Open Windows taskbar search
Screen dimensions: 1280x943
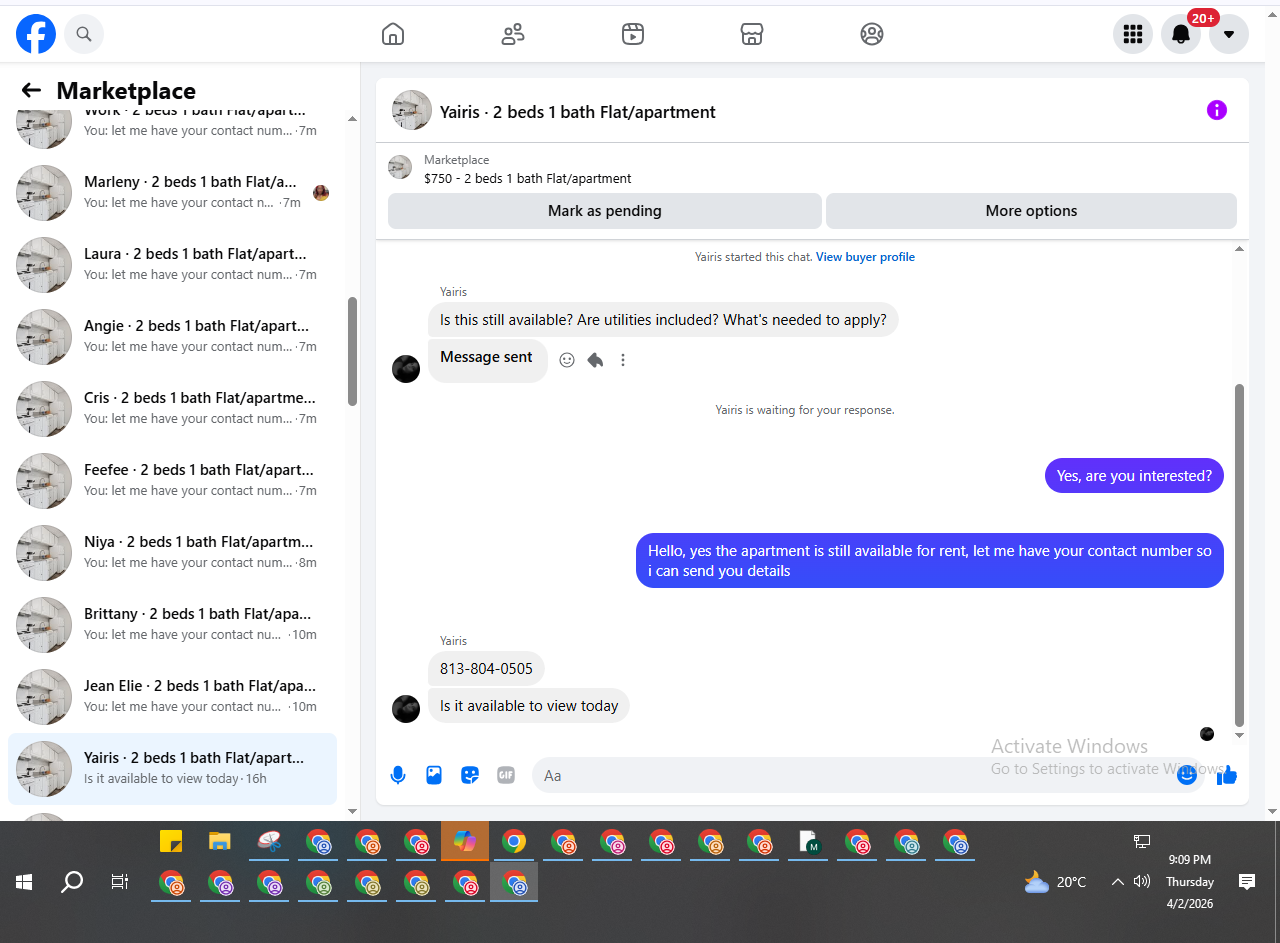72,882
